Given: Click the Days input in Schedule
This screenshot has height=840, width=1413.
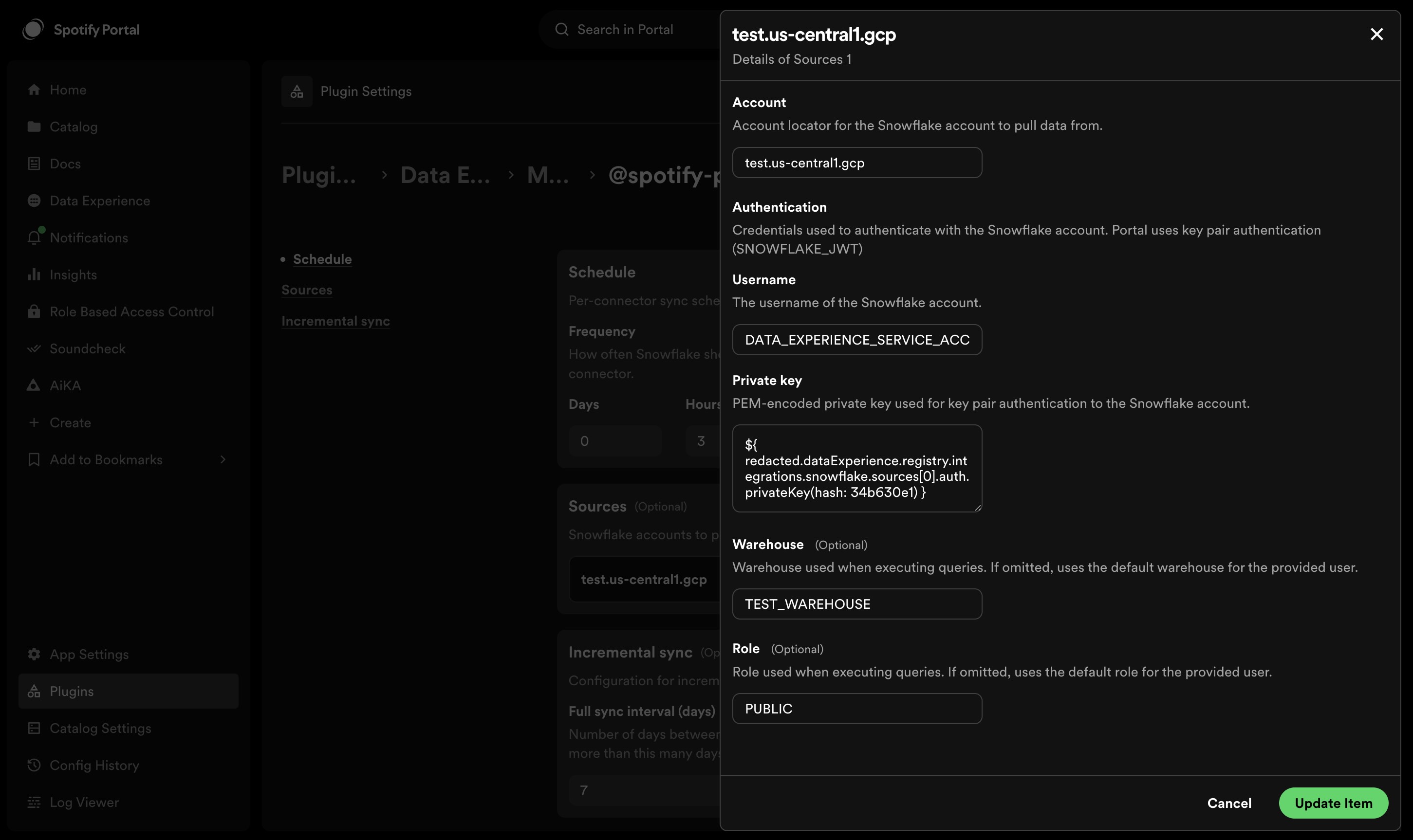Looking at the screenshot, I should click(x=615, y=440).
